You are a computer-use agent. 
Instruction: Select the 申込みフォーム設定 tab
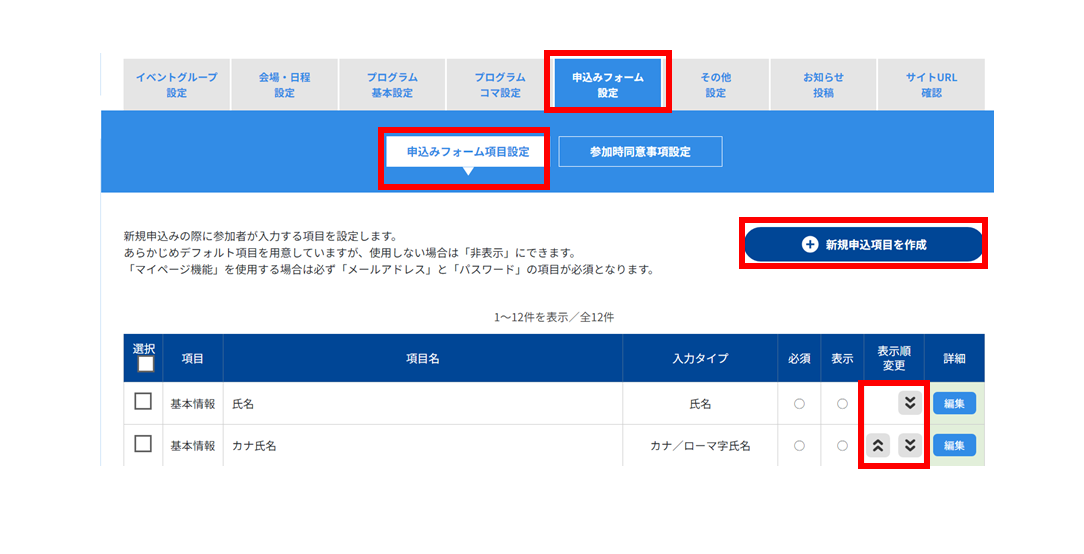tap(608, 84)
